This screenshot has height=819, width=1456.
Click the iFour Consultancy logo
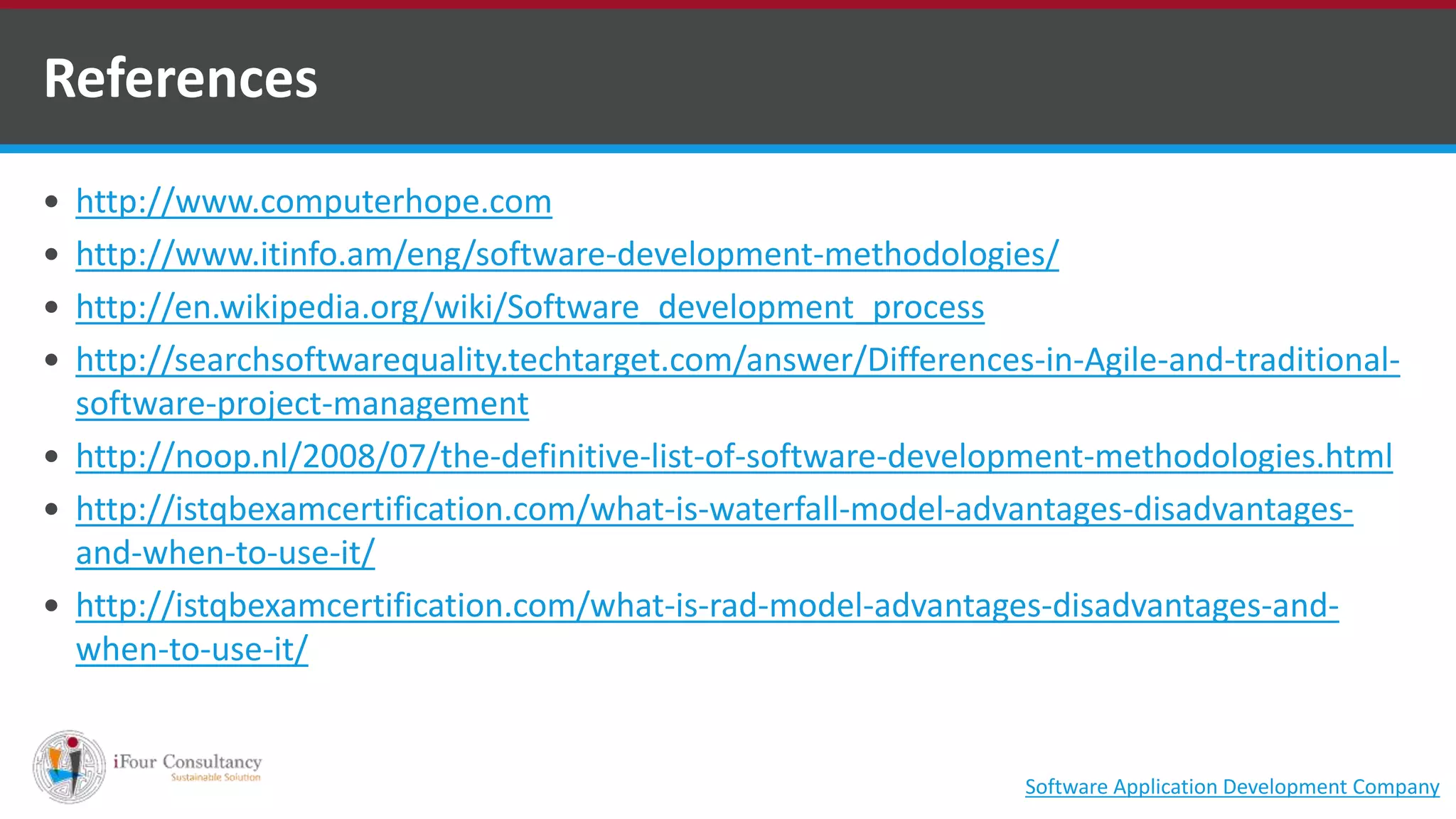[147, 767]
